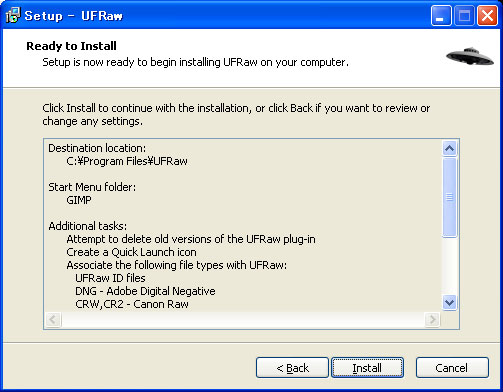
Task: Click the horizontal scrollbar track
Action: click(x=243, y=320)
